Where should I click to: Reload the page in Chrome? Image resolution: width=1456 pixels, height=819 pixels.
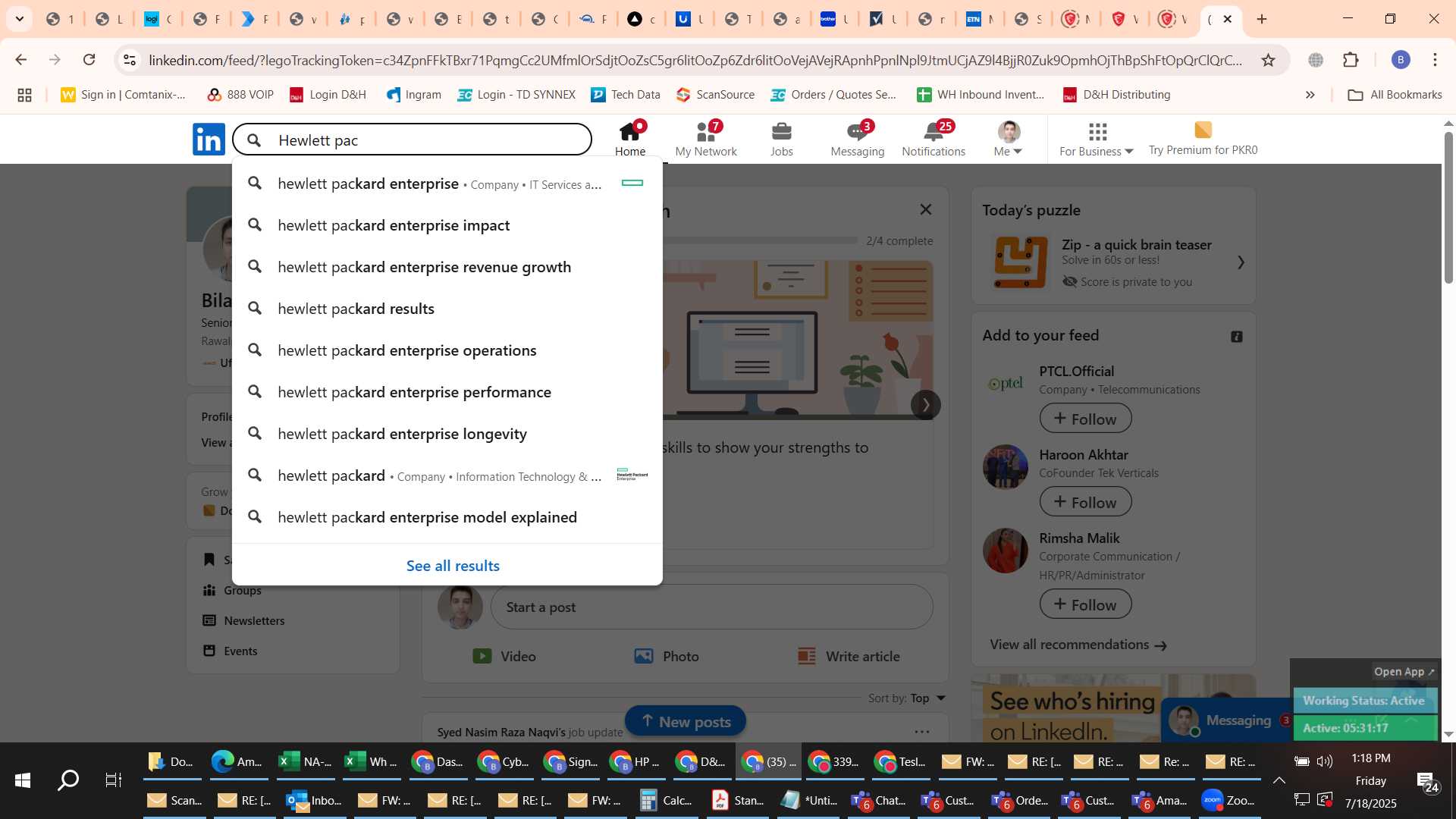tap(89, 60)
